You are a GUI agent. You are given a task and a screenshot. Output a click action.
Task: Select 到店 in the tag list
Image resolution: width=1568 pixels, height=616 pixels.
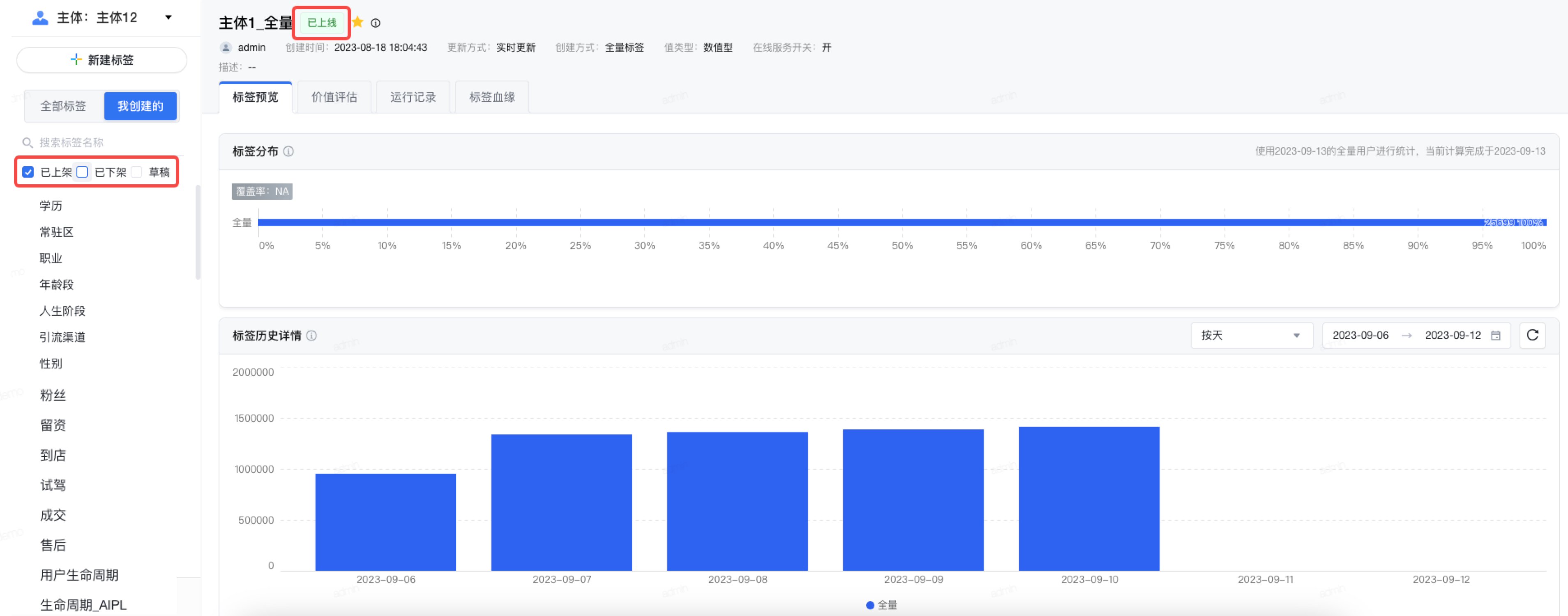53,455
